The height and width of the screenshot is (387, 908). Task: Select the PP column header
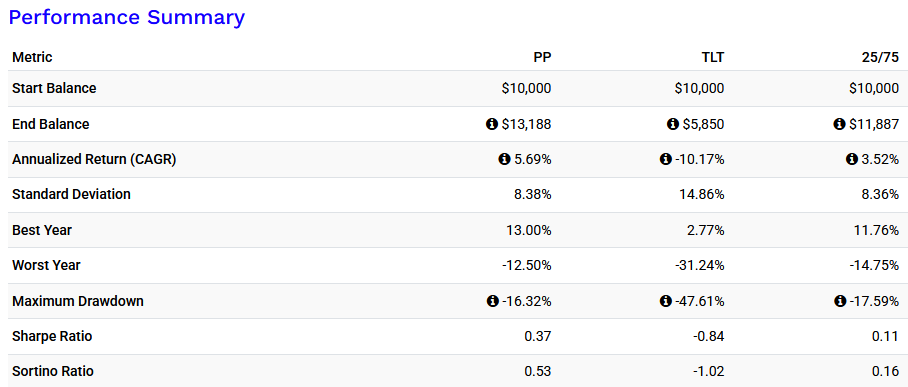pos(542,57)
